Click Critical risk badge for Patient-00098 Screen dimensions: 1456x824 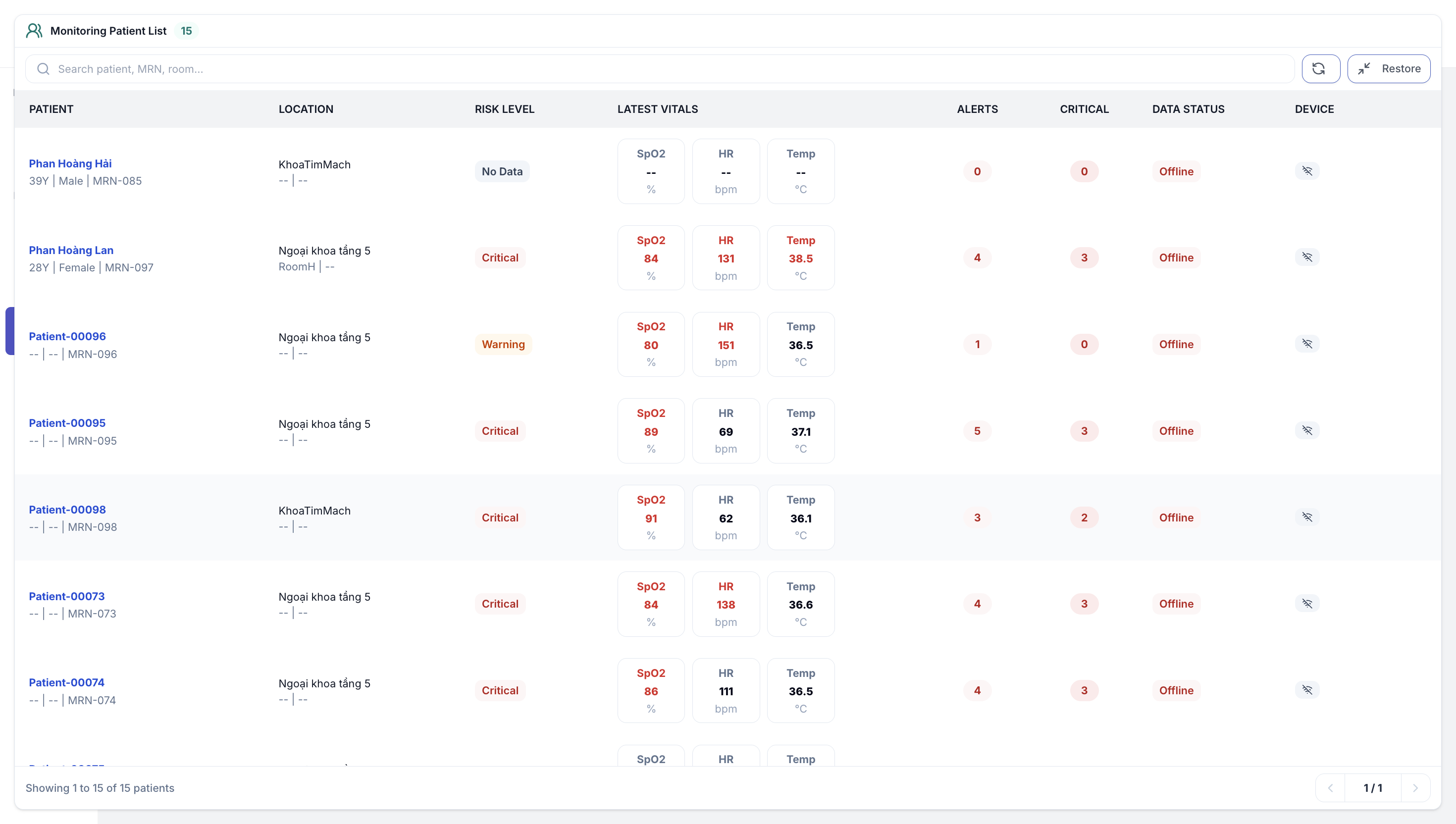click(x=500, y=517)
